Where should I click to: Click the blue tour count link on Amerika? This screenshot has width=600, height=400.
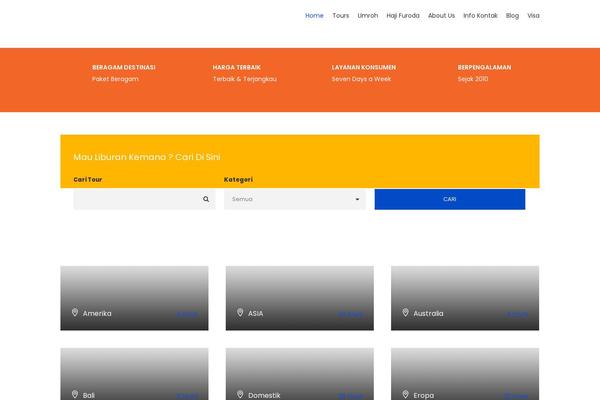point(188,314)
